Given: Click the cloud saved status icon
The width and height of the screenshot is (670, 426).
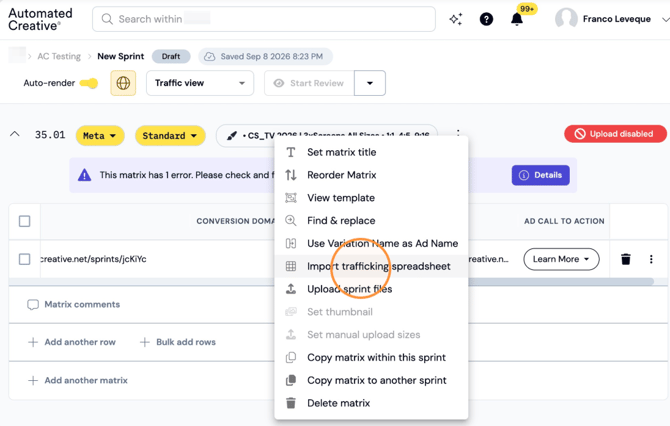Looking at the screenshot, I should [x=209, y=56].
